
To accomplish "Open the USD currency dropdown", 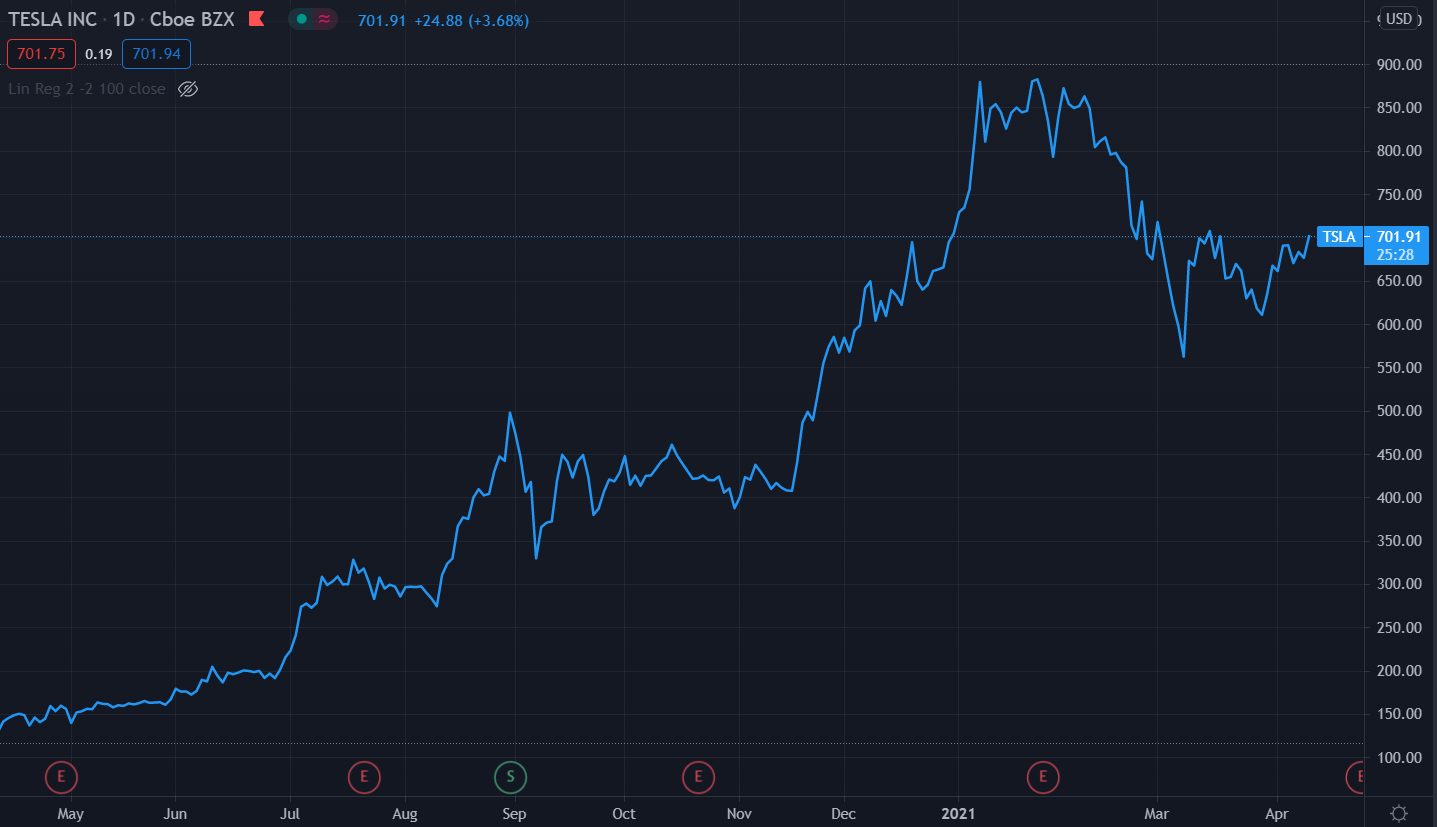I will pyautogui.click(x=1399, y=19).
